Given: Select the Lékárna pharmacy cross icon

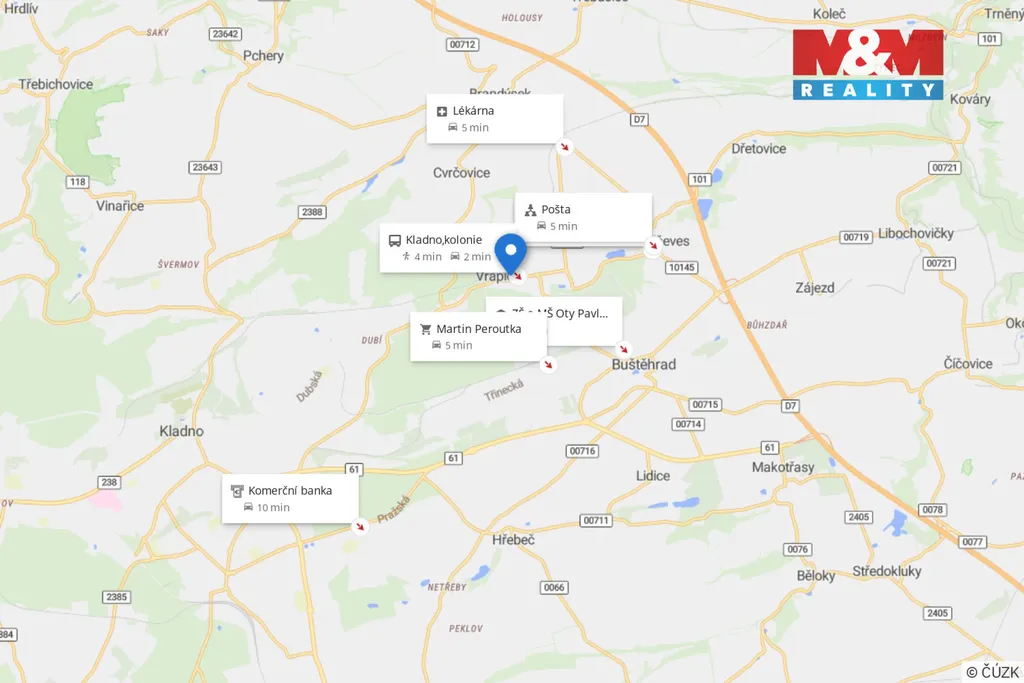Looking at the screenshot, I should [441, 112].
